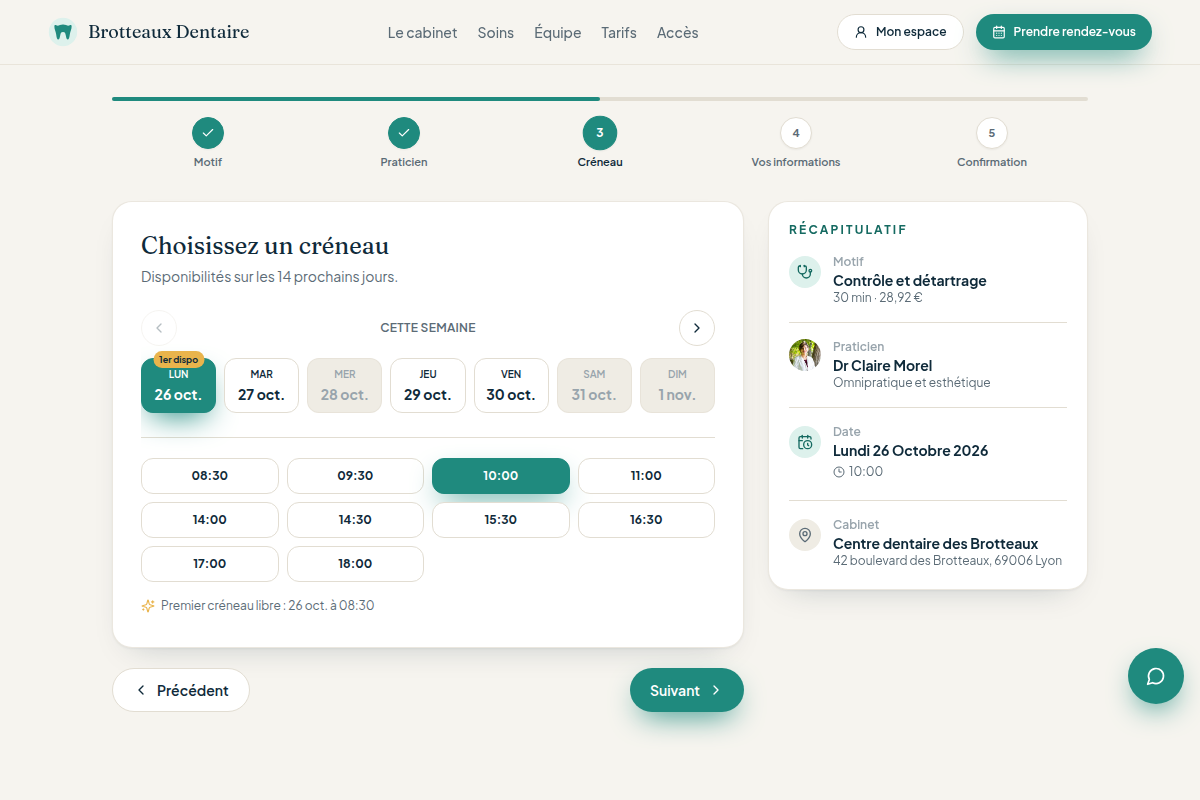
Task: Pick the 14:00 time slot
Action: 210,520
